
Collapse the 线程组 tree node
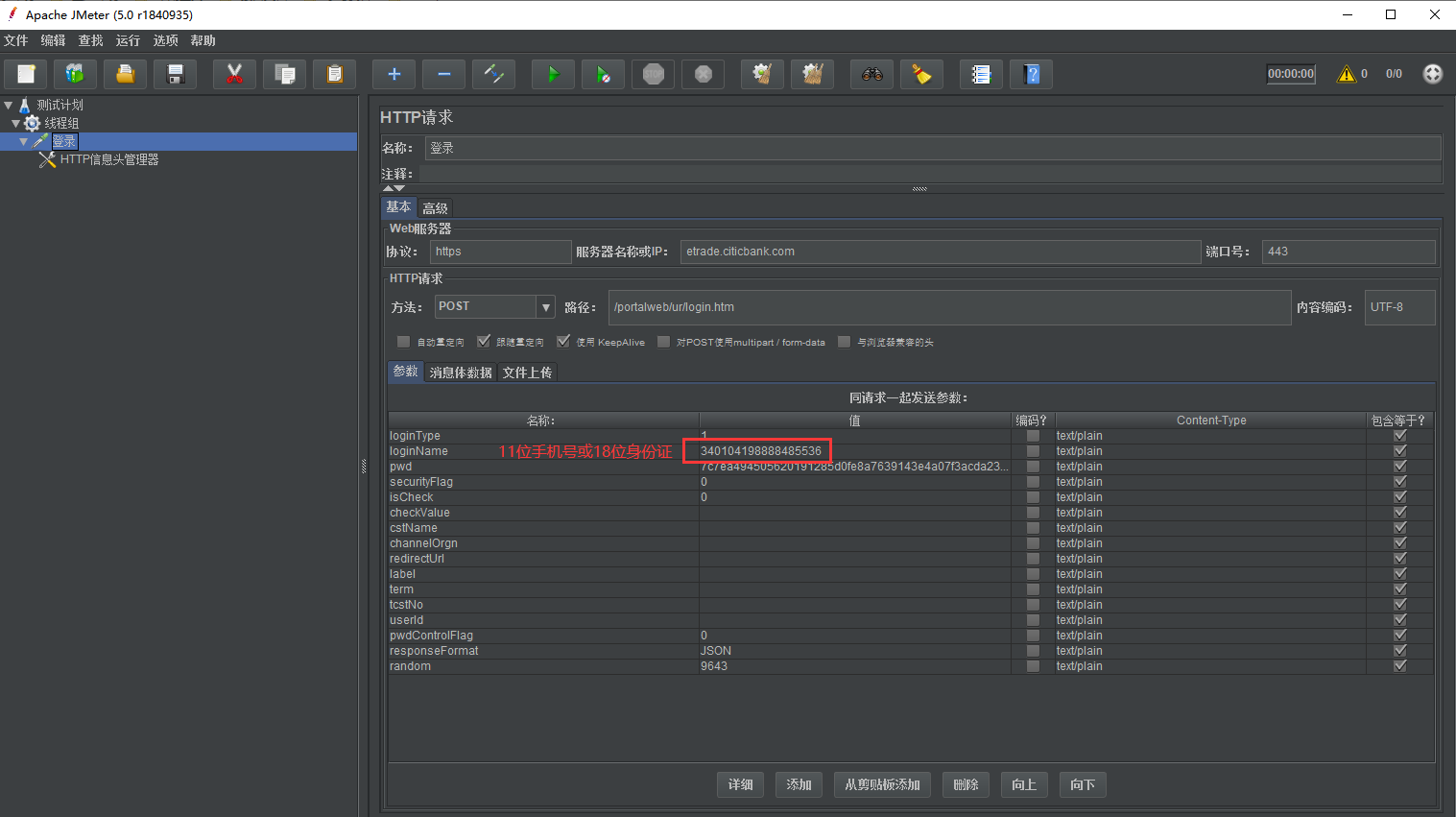[x=15, y=124]
